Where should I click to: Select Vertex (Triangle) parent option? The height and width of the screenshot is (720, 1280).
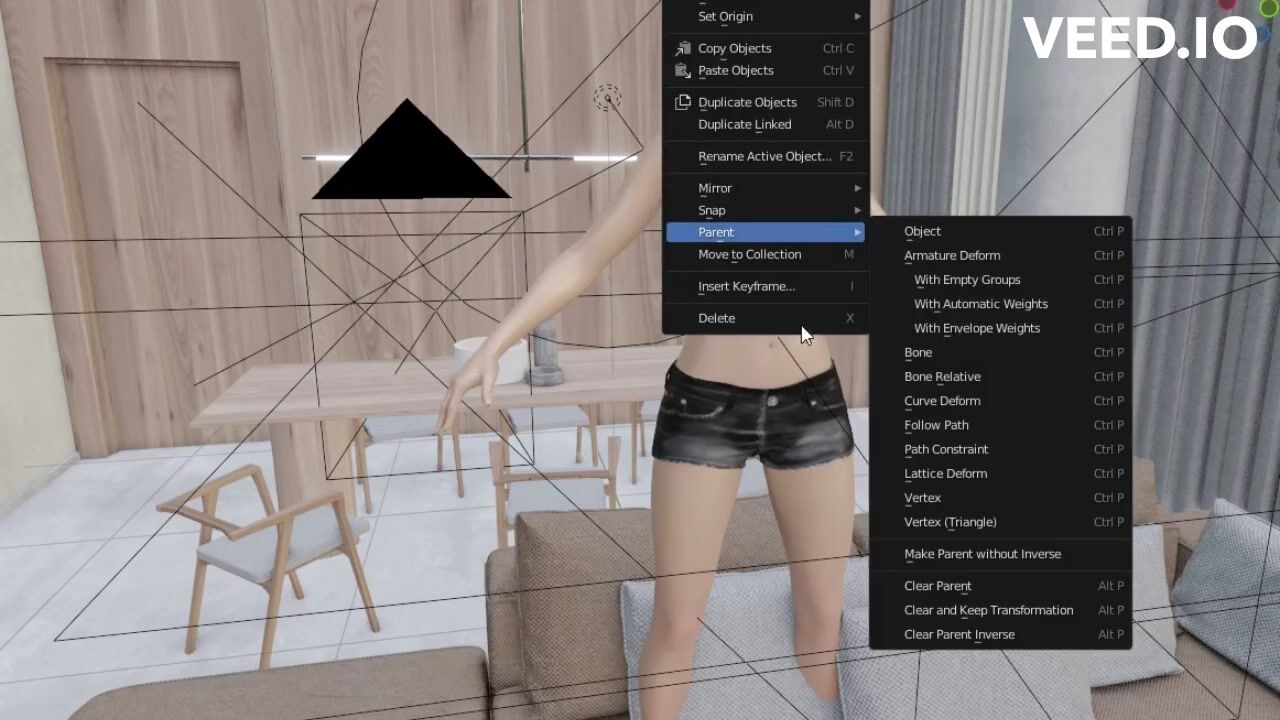point(950,522)
